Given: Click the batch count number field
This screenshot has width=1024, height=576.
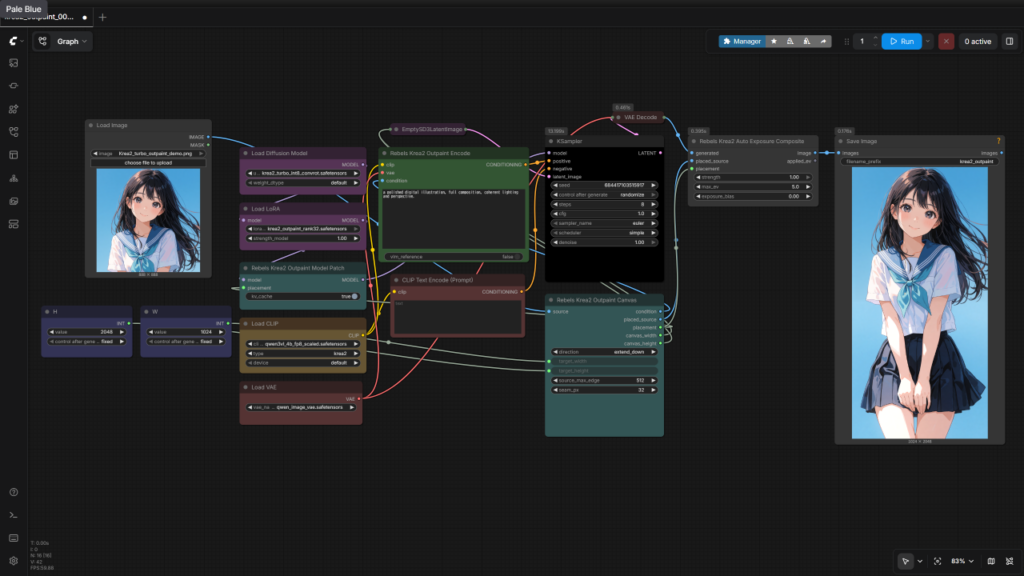Looking at the screenshot, I should click(x=862, y=41).
